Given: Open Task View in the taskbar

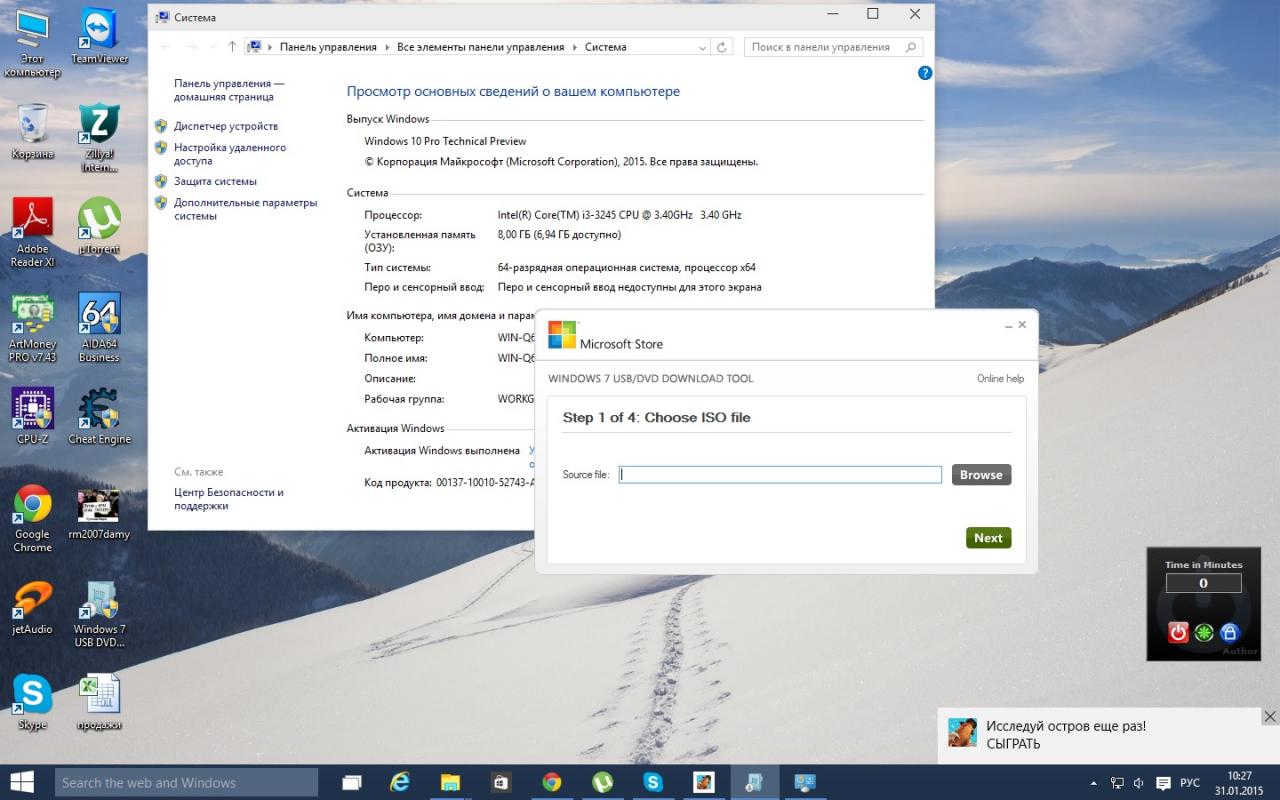Looking at the screenshot, I should tap(351, 782).
